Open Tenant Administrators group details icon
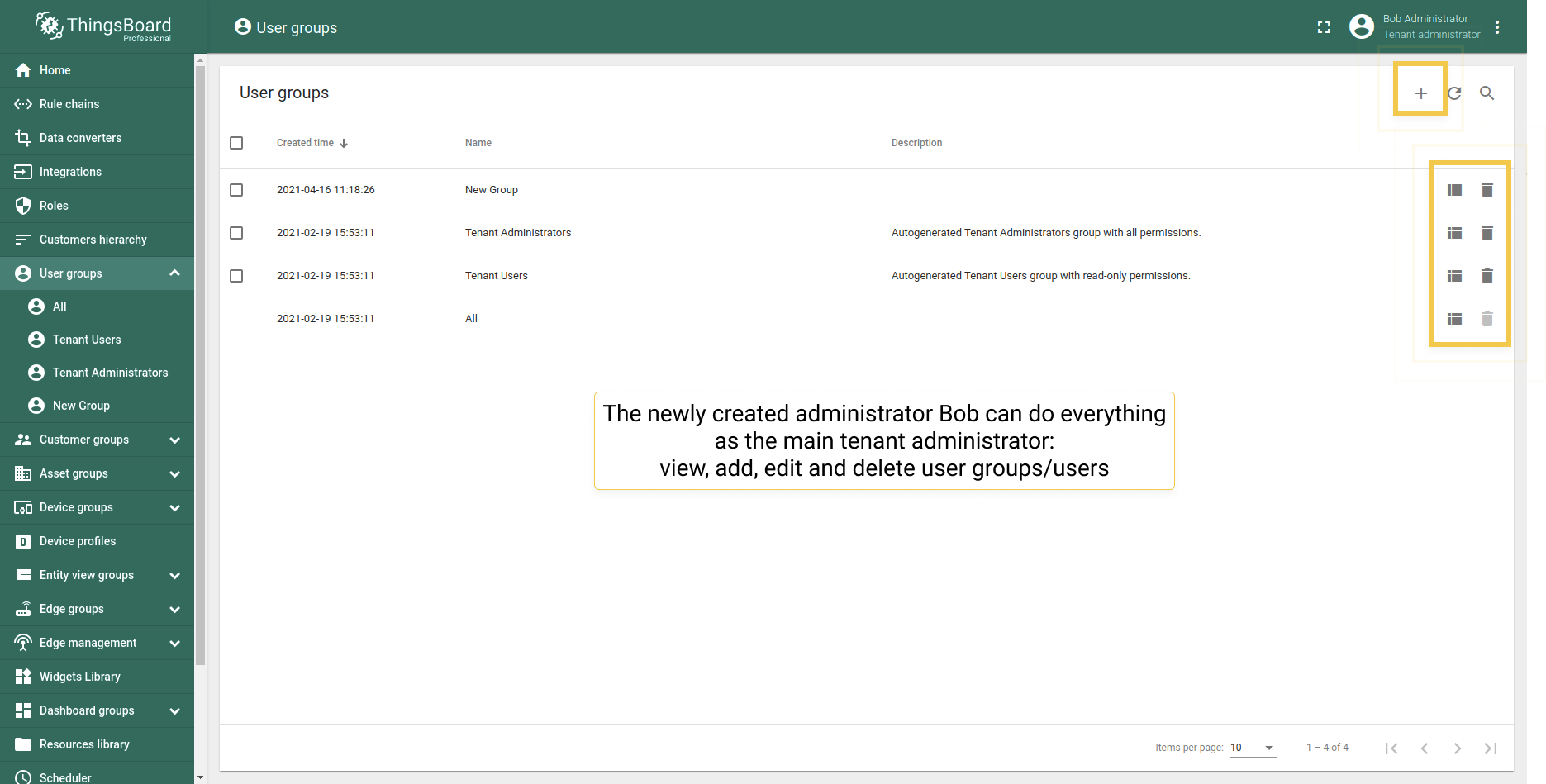The image size is (1546, 784). pos(1455,233)
